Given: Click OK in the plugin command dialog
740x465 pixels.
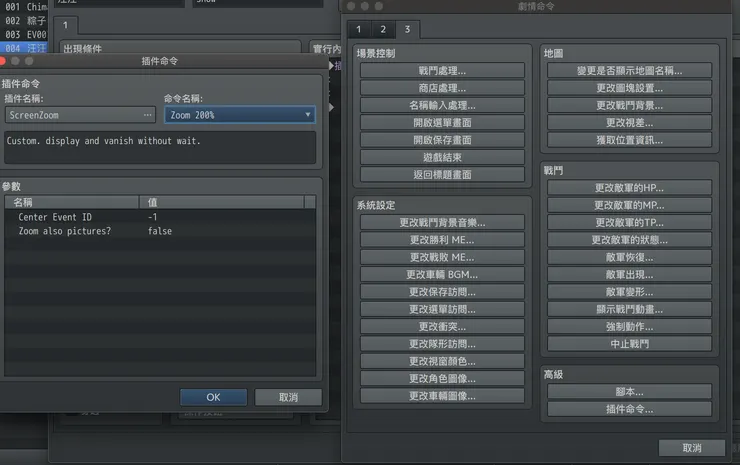Looking at the screenshot, I should coord(213,397).
